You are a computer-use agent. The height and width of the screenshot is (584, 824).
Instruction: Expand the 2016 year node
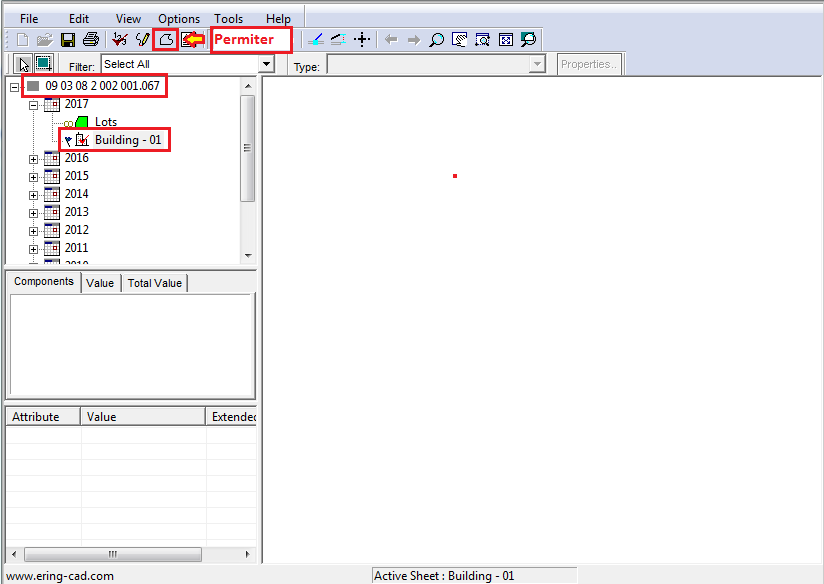(34, 159)
